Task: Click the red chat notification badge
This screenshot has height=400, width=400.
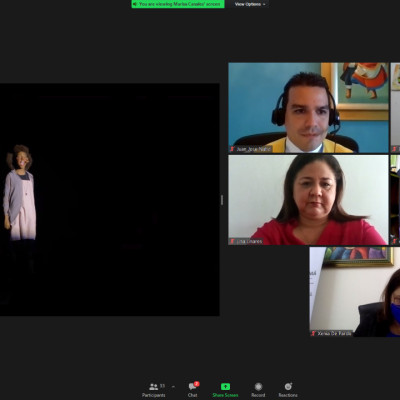Action: pyautogui.click(x=197, y=384)
